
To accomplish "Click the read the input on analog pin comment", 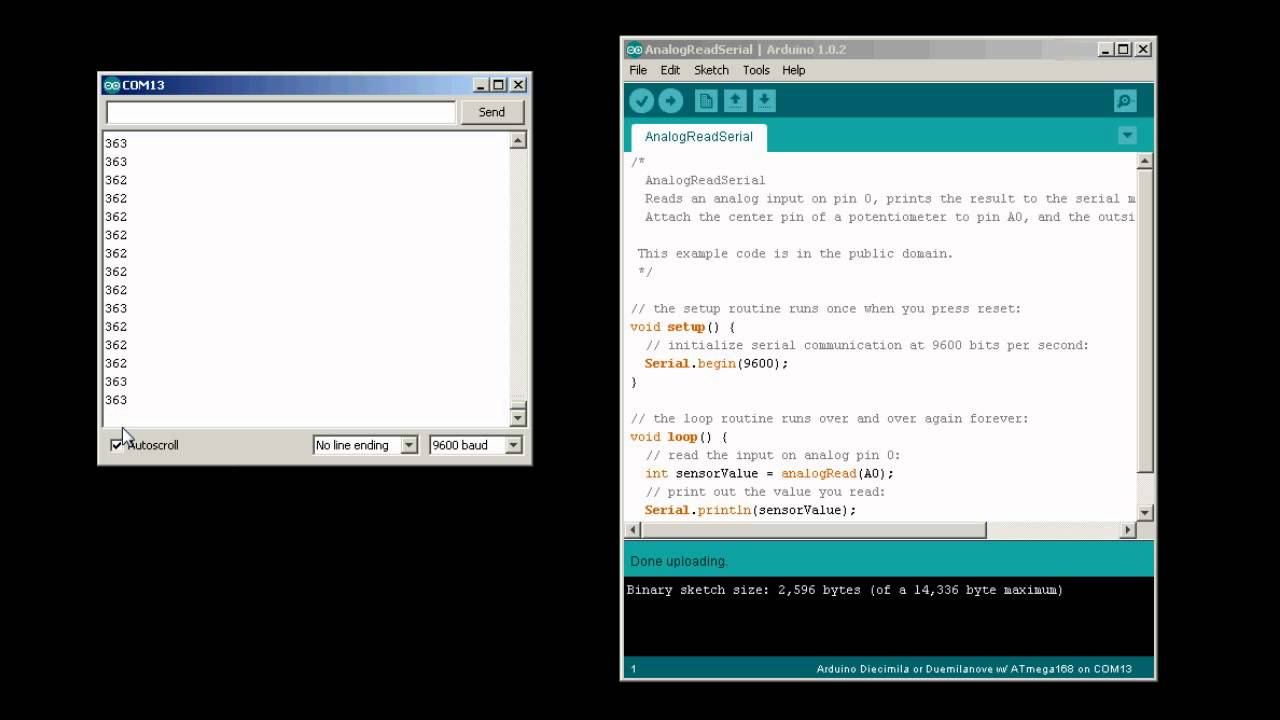I will click(x=773, y=455).
